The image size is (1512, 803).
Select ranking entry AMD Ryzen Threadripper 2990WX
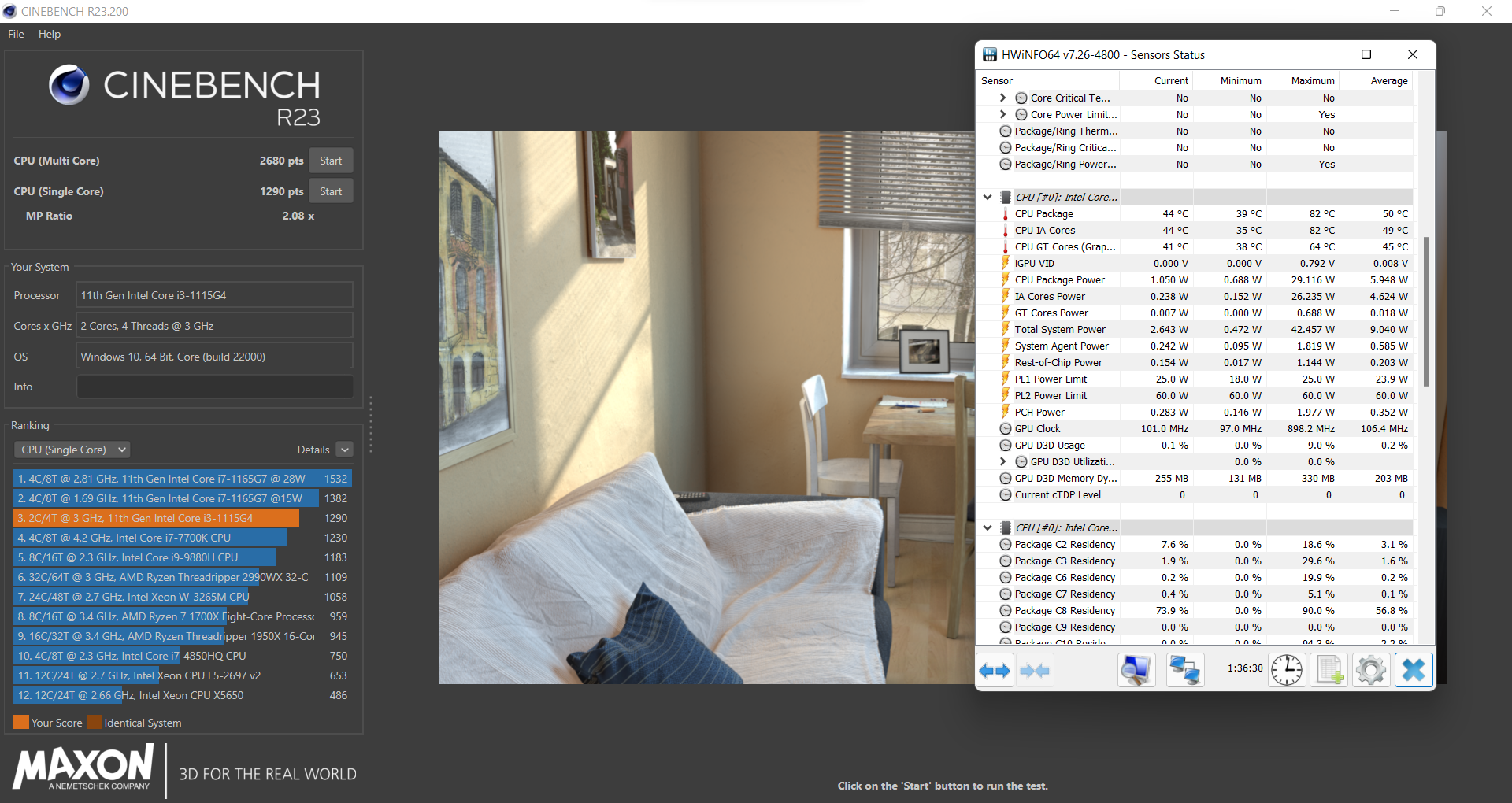pos(183,577)
